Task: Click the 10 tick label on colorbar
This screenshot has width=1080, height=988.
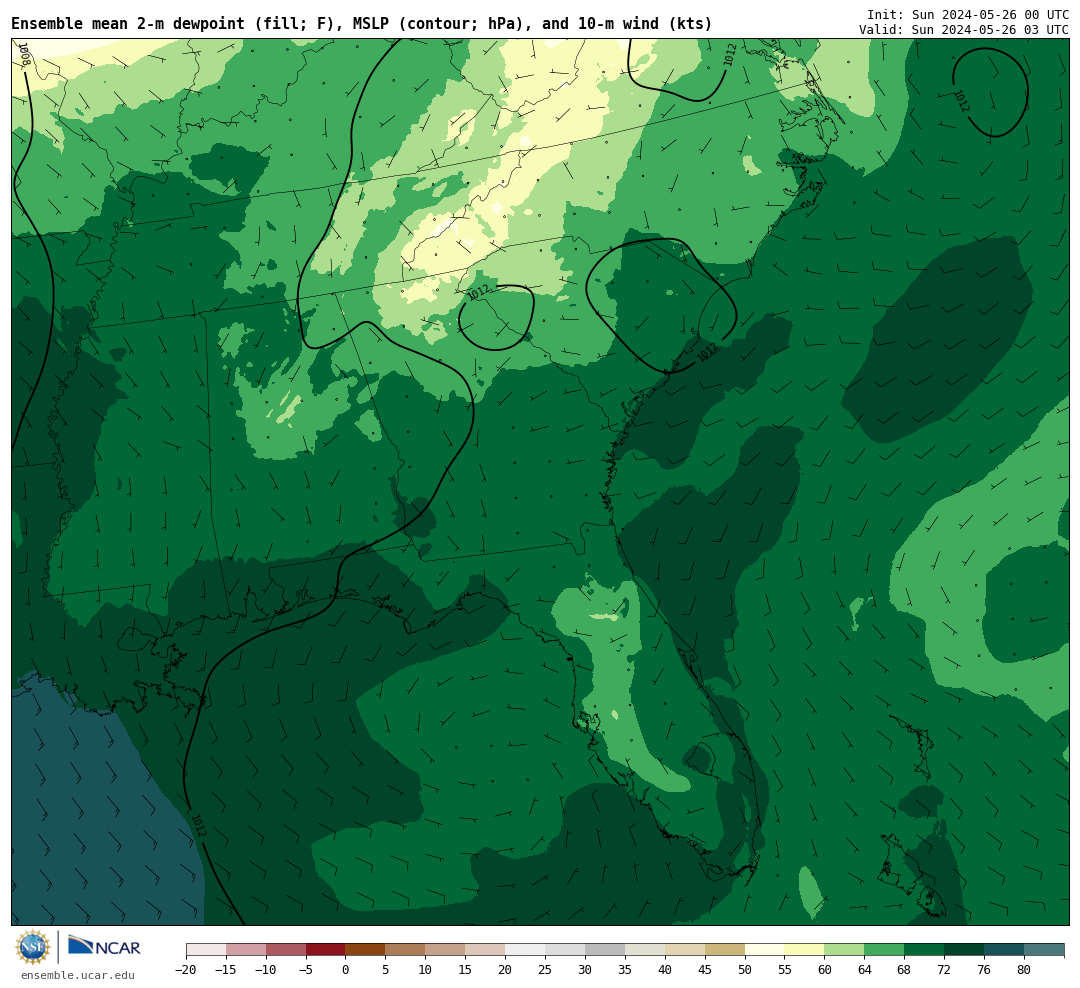Action: [x=426, y=970]
